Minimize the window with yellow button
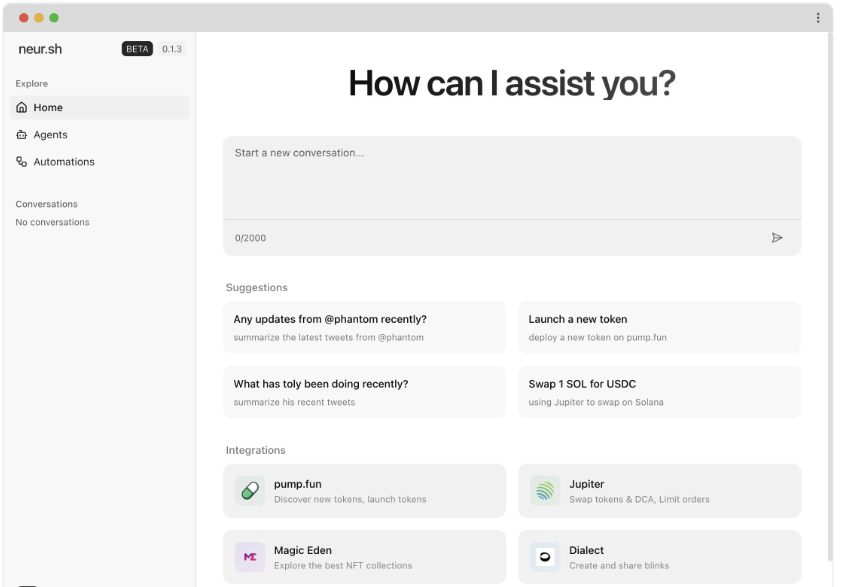The height and width of the screenshot is (587, 841). pos(39,18)
